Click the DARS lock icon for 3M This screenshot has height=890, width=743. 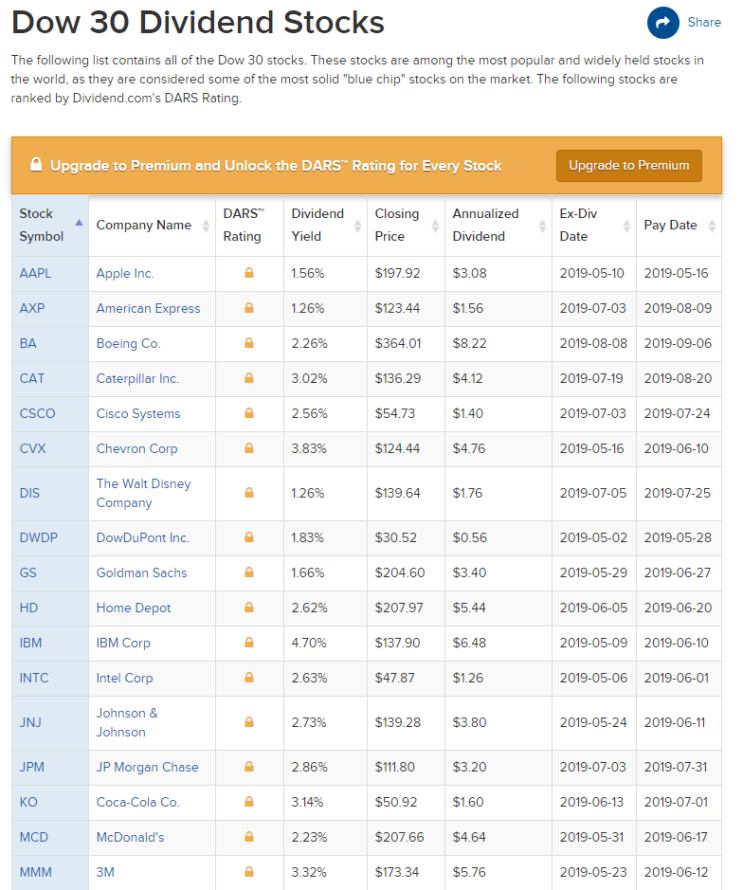249,872
